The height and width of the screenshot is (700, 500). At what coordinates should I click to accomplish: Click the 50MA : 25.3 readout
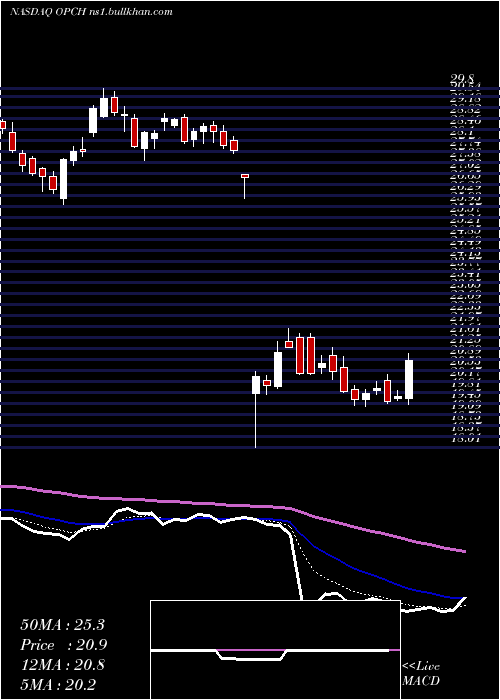pyautogui.click(x=62, y=625)
